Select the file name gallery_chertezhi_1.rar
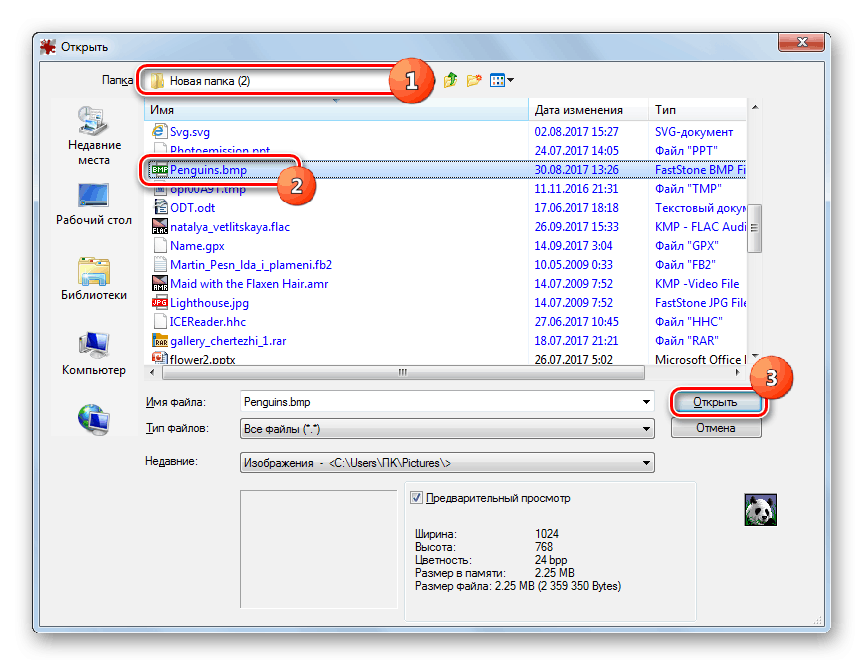 pyautogui.click(x=228, y=340)
